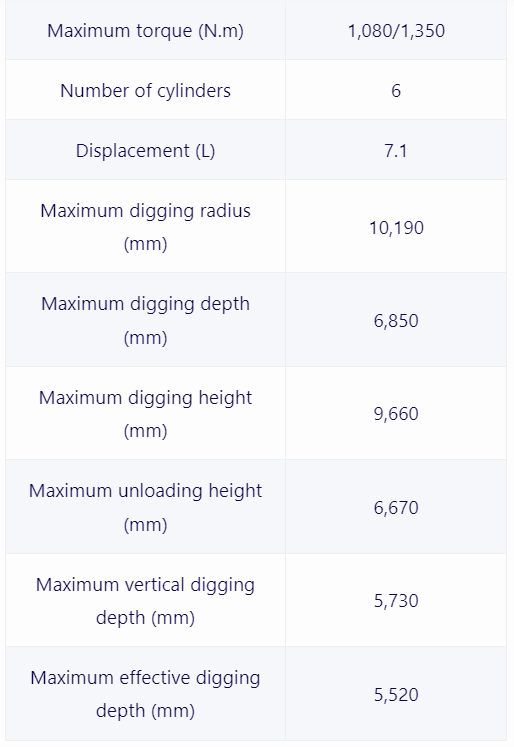Select the unloading height value 6,670
514x747 pixels.
pos(396,507)
